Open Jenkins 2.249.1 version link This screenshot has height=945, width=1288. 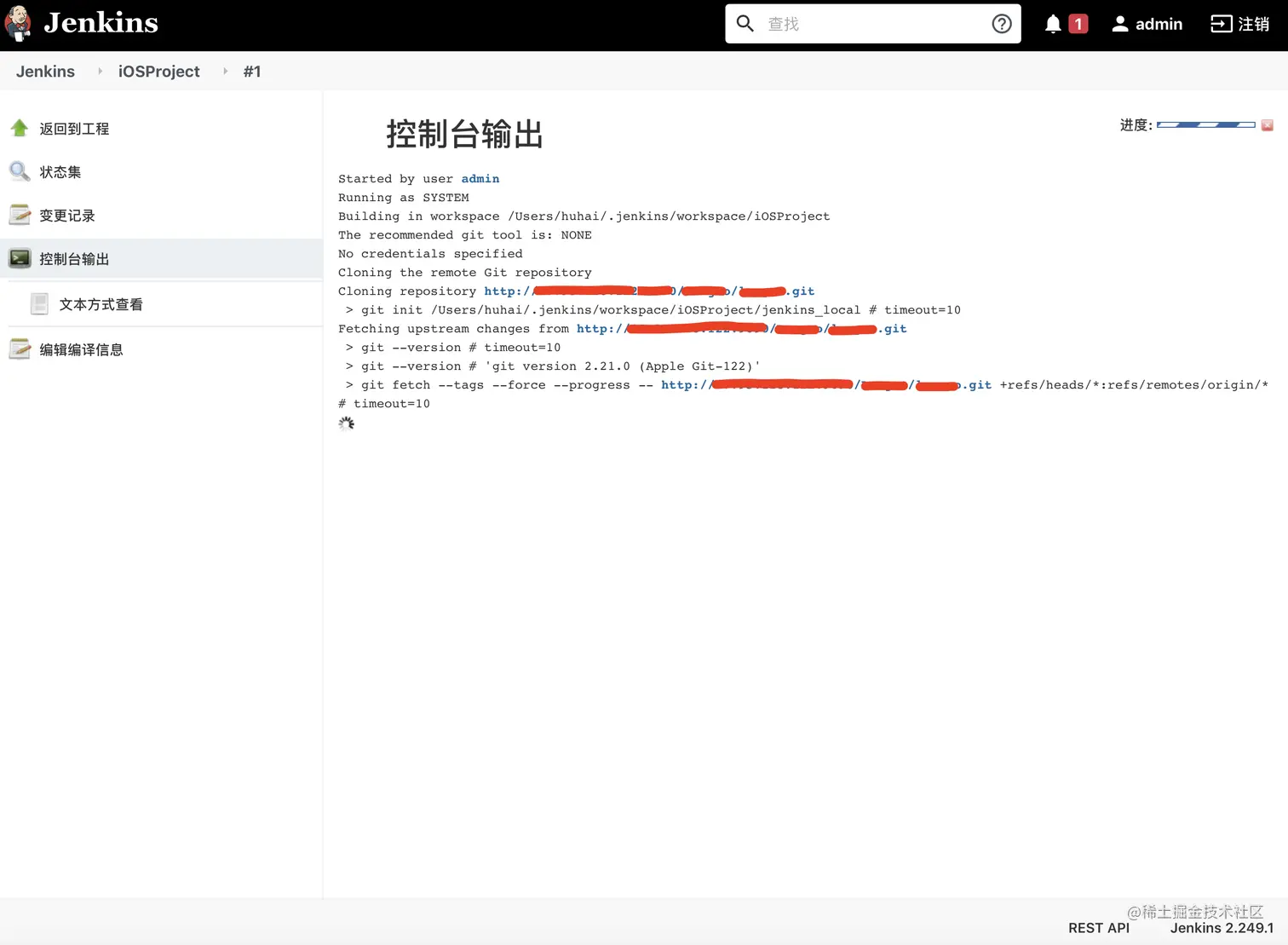click(1222, 928)
